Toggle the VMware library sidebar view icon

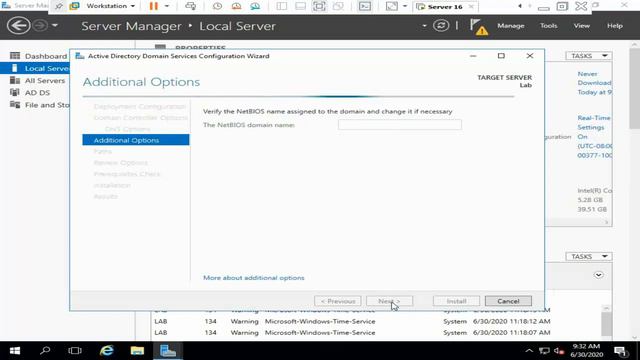pos(281,6)
